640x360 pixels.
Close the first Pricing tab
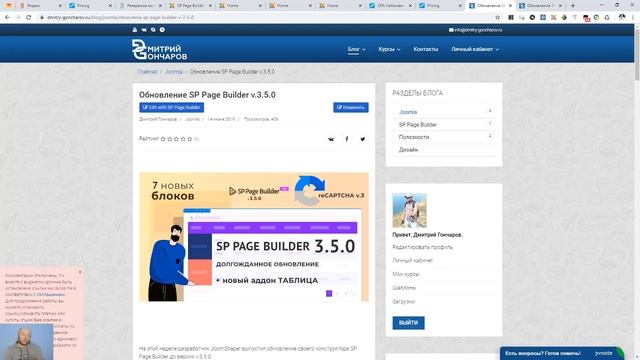click(x=110, y=6)
